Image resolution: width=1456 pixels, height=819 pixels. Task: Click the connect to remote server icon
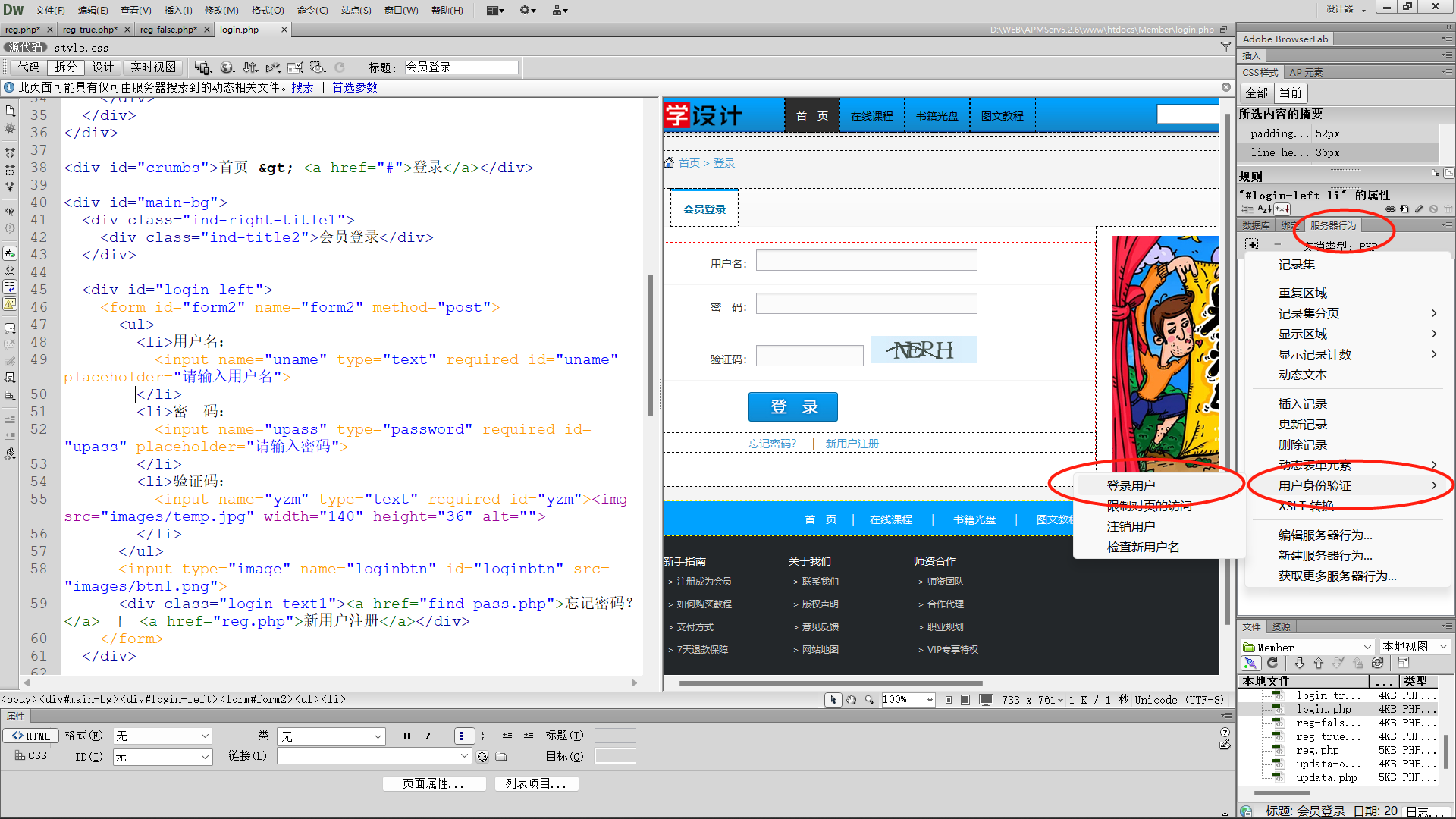click(1250, 664)
